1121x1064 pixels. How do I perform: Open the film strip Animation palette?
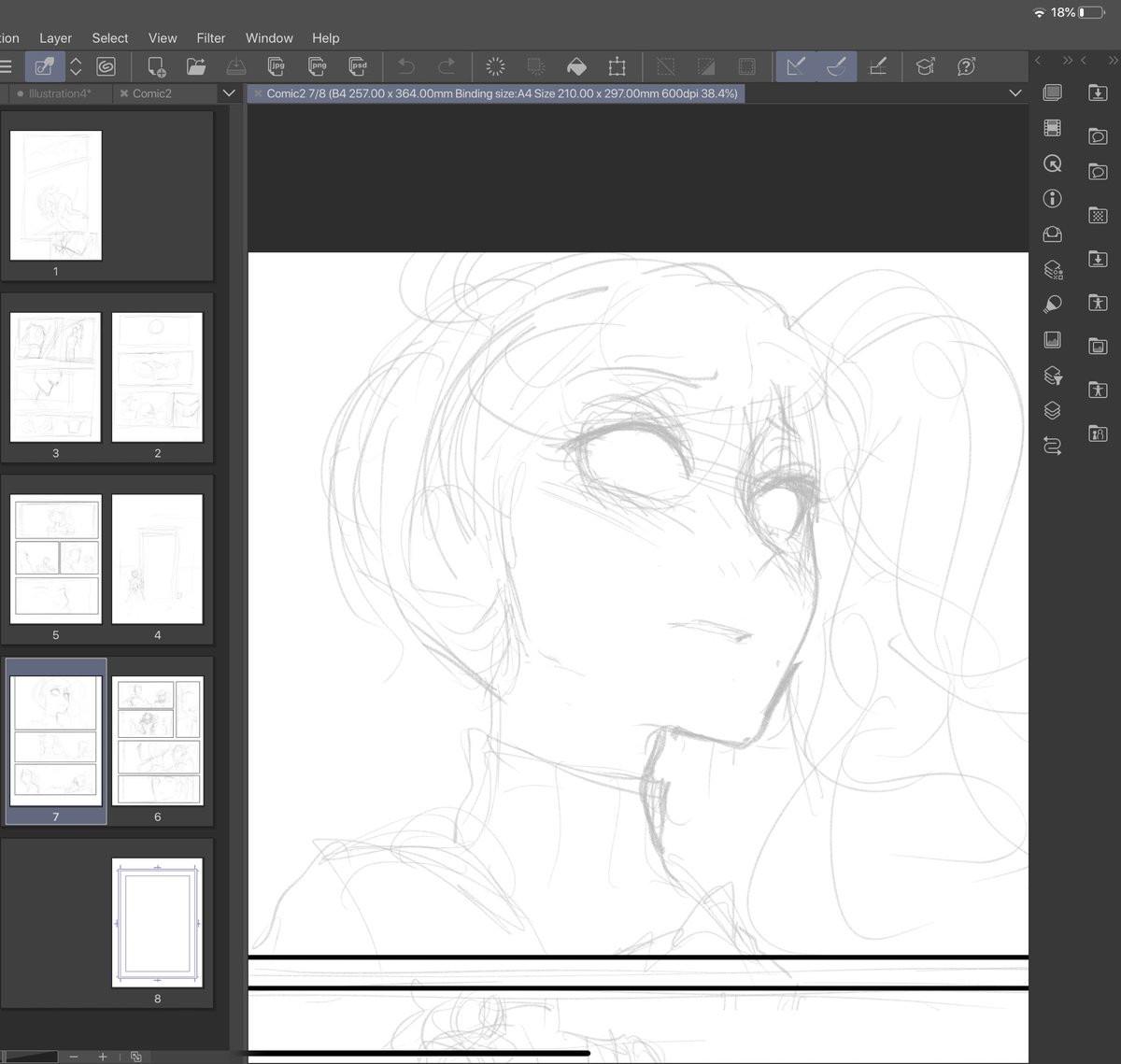point(1053,128)
